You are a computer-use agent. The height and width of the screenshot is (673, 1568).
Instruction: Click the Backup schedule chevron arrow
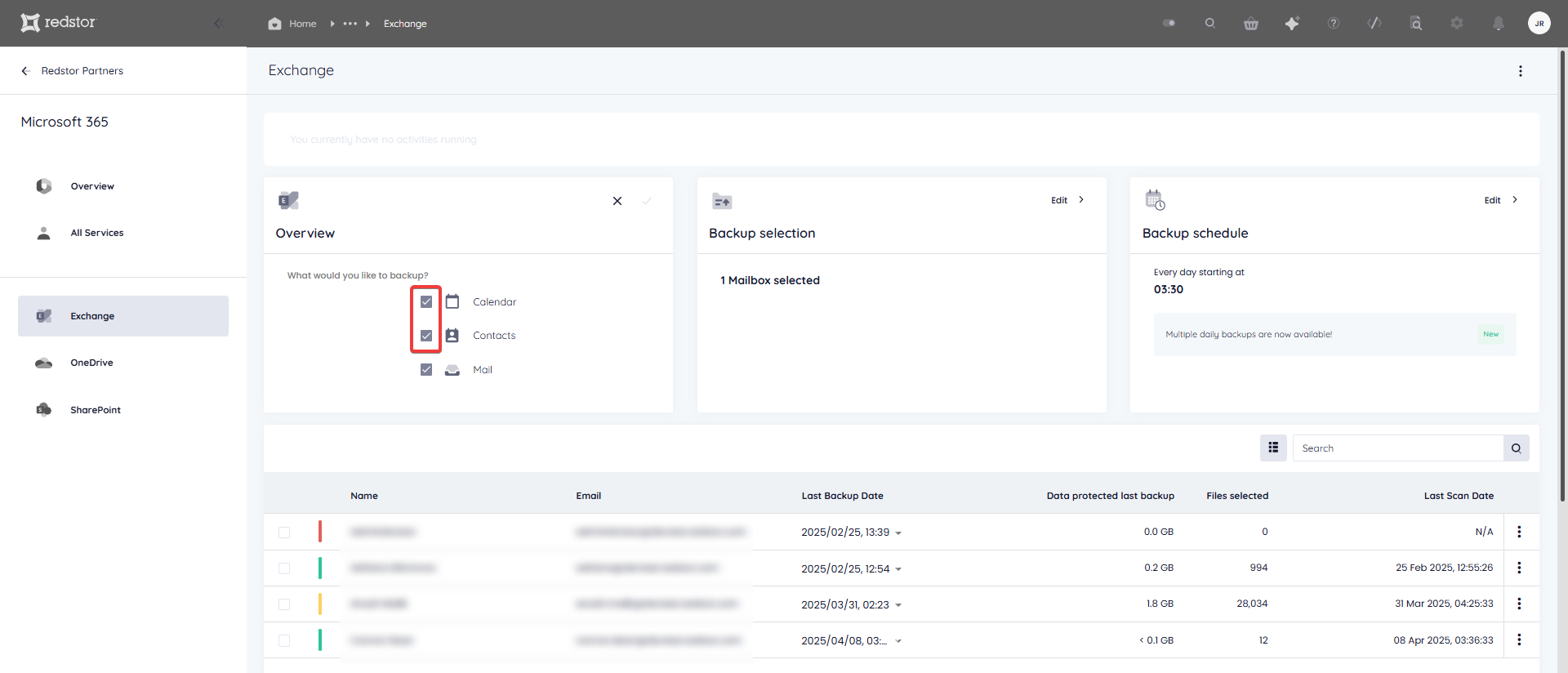(x=1515, y=199)
